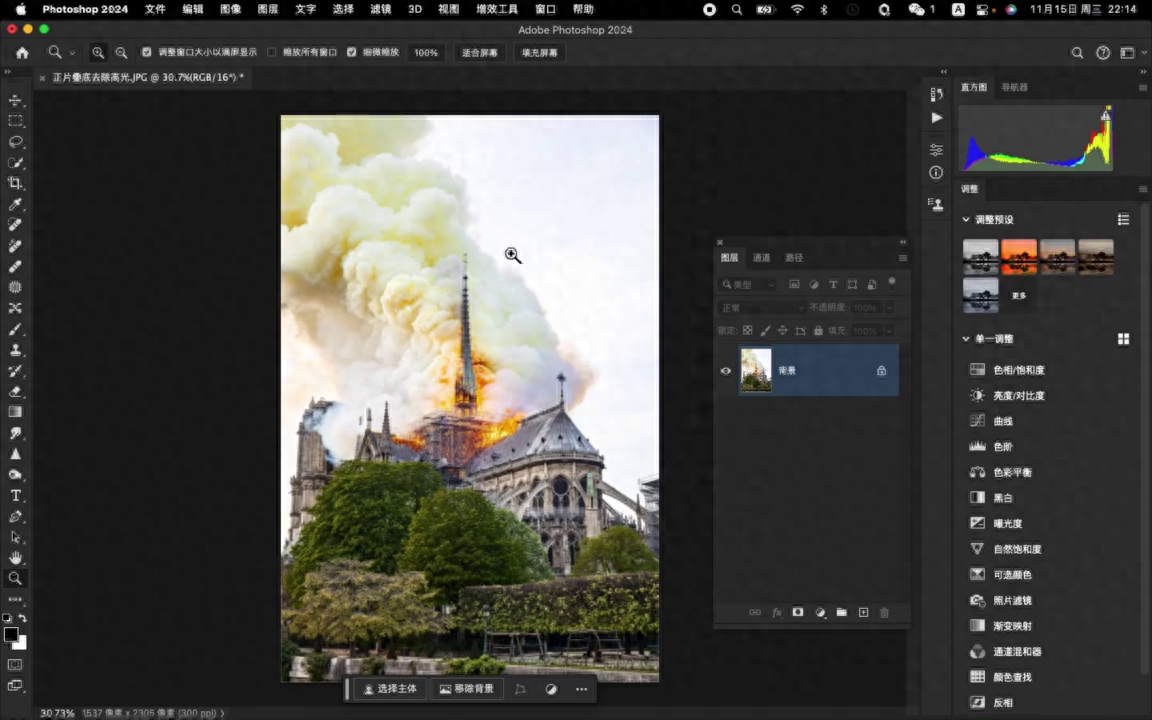
Task: Open the 图像 menu
Action: 230,9
